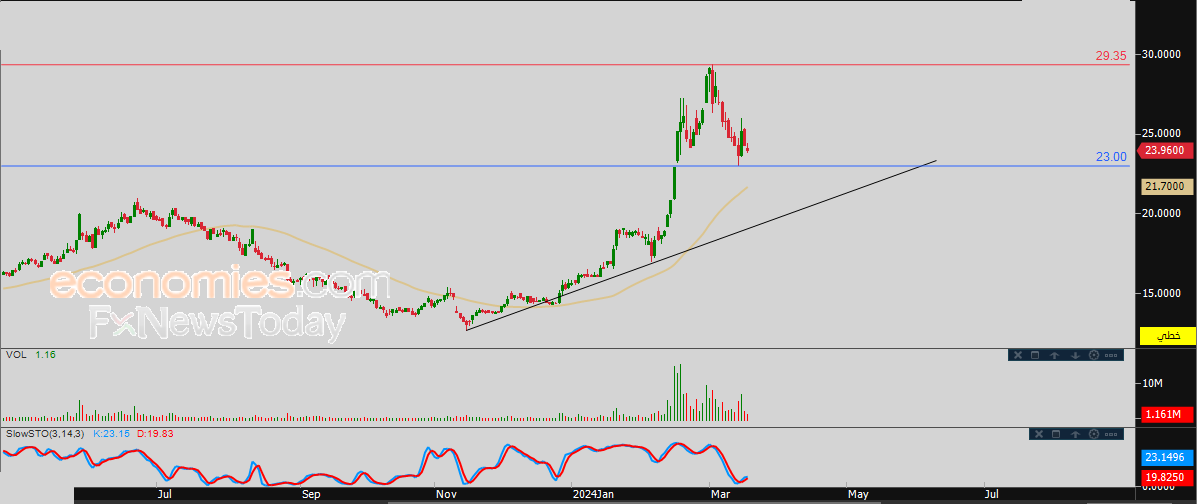The height and width of the screenshot is (504, 1197).
Task: Open SlowSTO indicator settings gear
Action: [x=1093, y=434]
